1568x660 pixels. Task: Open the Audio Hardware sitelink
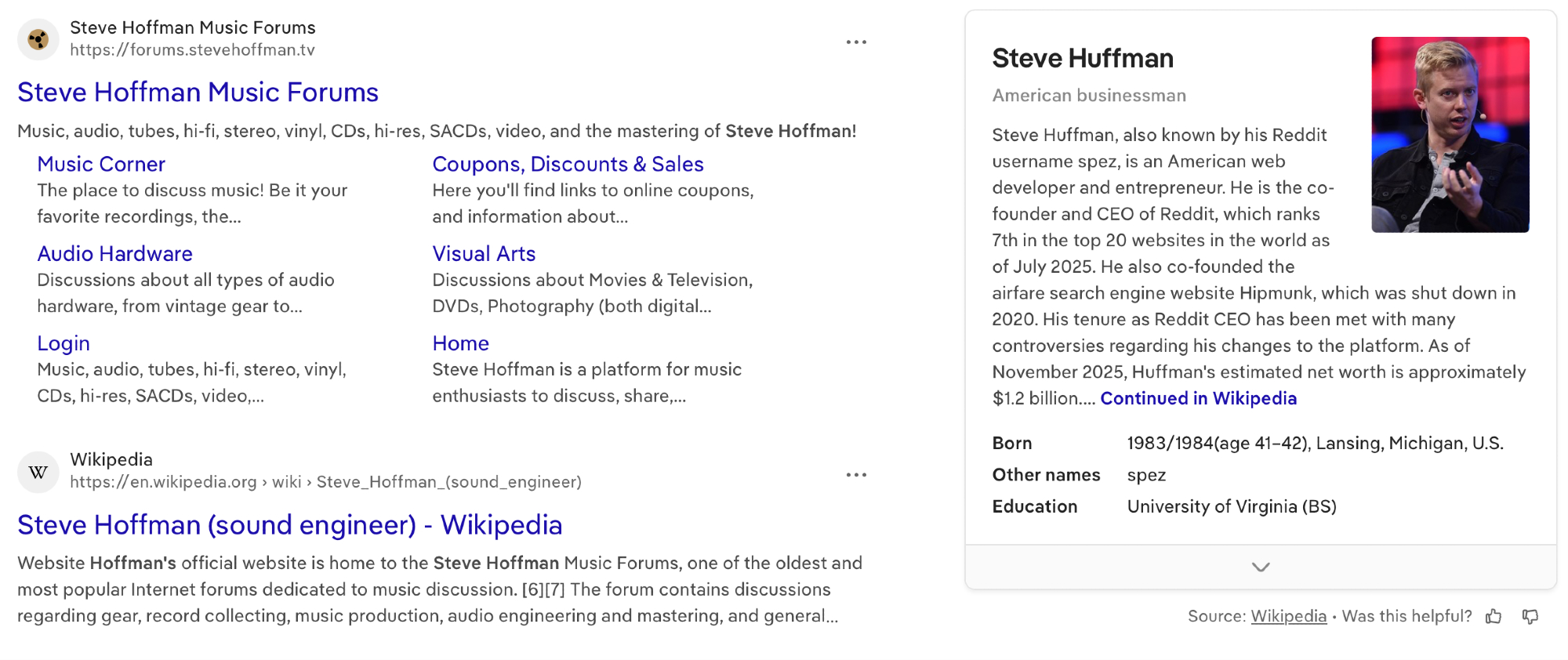click(x=114, y=254)
